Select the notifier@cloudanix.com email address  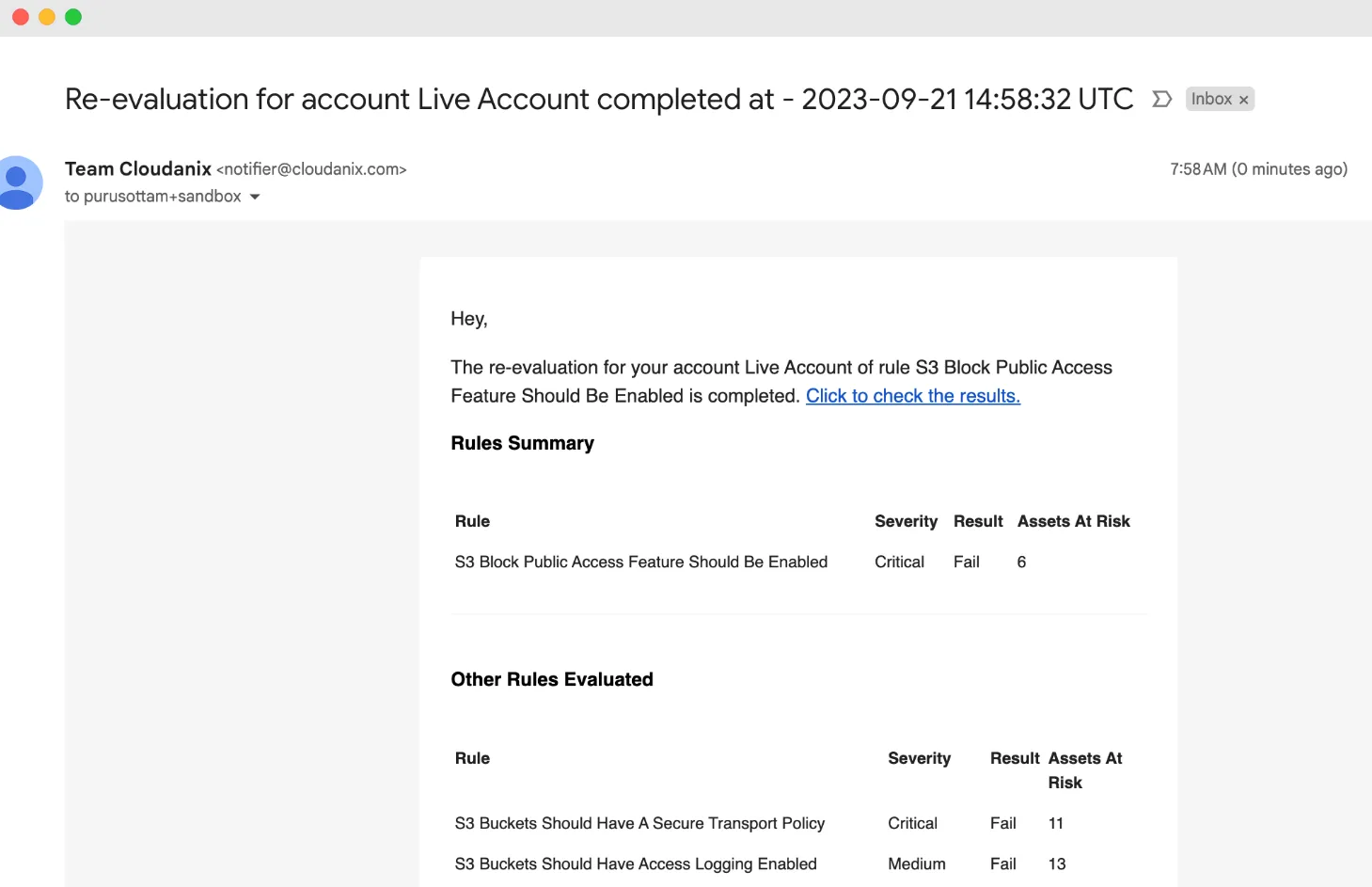tap(311, 169)
